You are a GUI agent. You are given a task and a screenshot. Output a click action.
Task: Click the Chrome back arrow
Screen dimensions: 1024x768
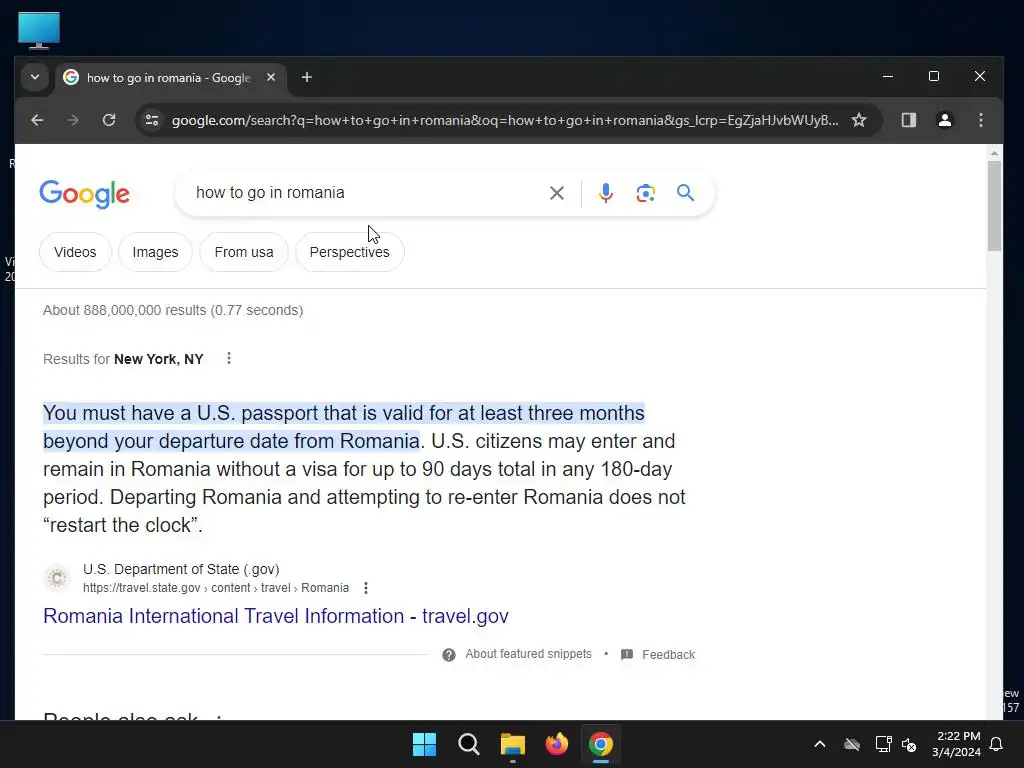pyautogui.click(x=37, y=120)
